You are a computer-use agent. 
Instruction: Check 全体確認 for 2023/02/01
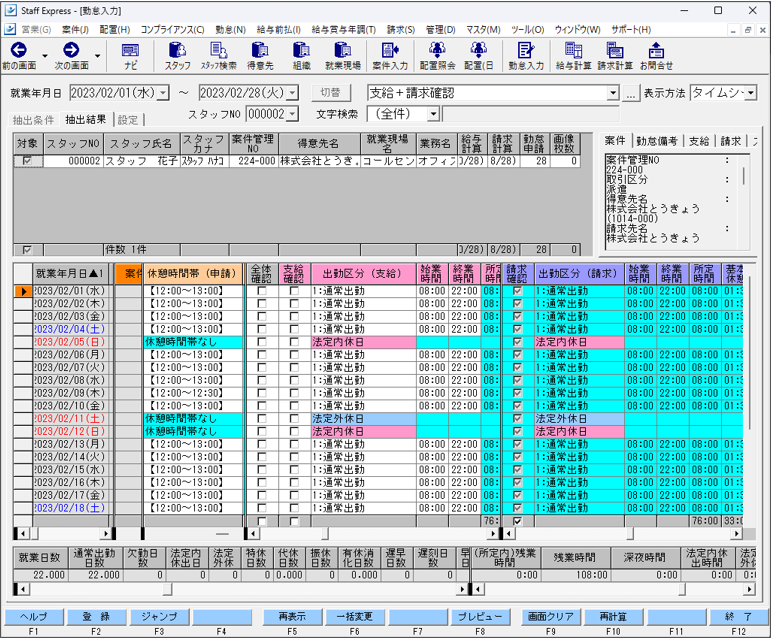click(262, 291)
